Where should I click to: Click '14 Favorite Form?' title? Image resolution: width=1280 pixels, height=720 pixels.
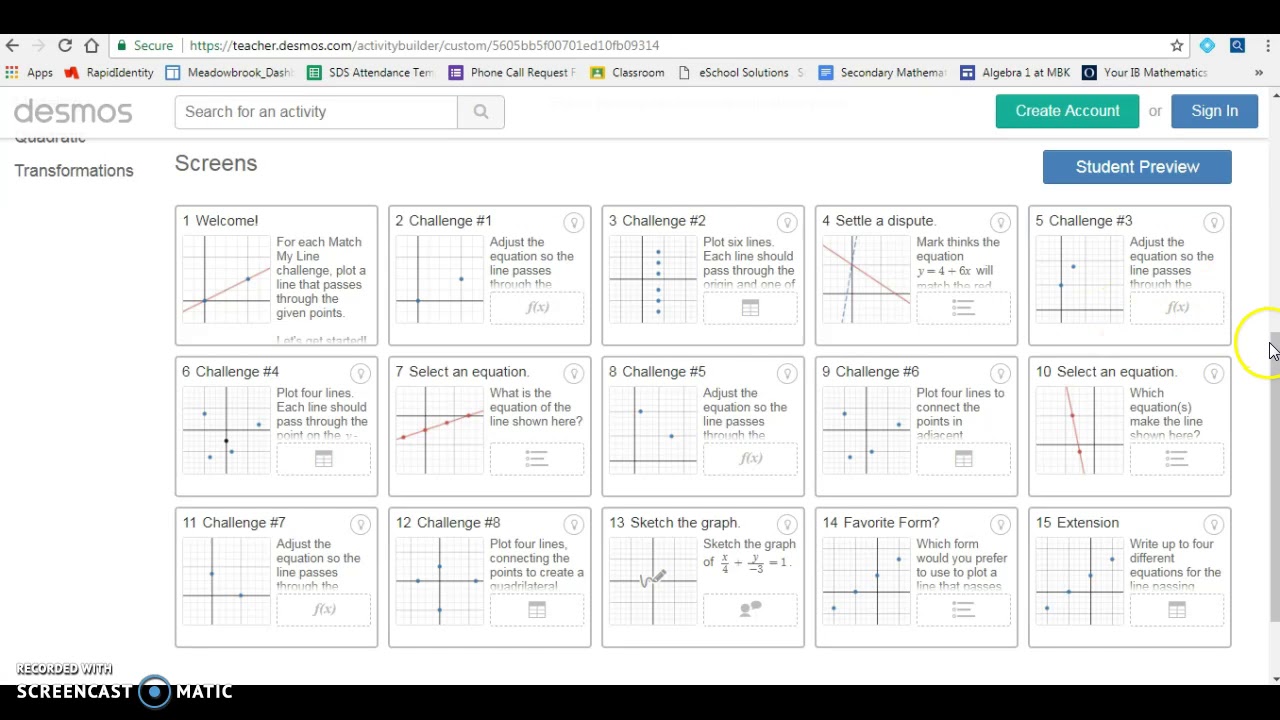[x=881, y=523]
